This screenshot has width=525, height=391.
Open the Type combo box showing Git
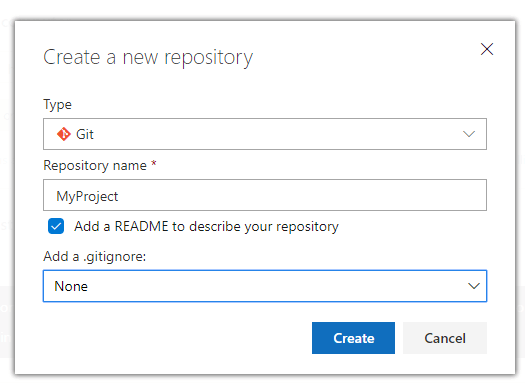265,134
